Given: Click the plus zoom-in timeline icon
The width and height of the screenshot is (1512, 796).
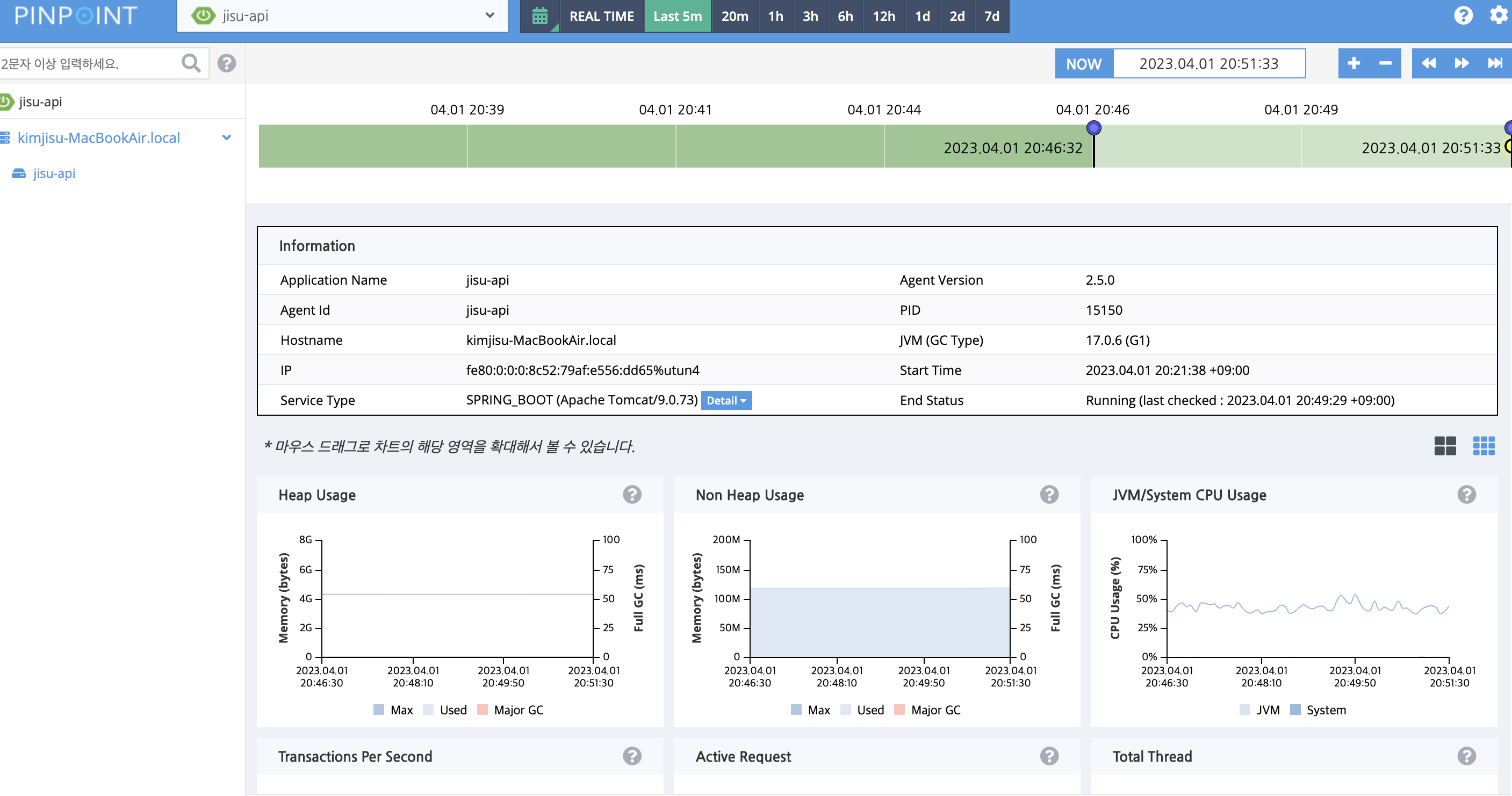Looking at the screenshot, I should pos(1353,63).
